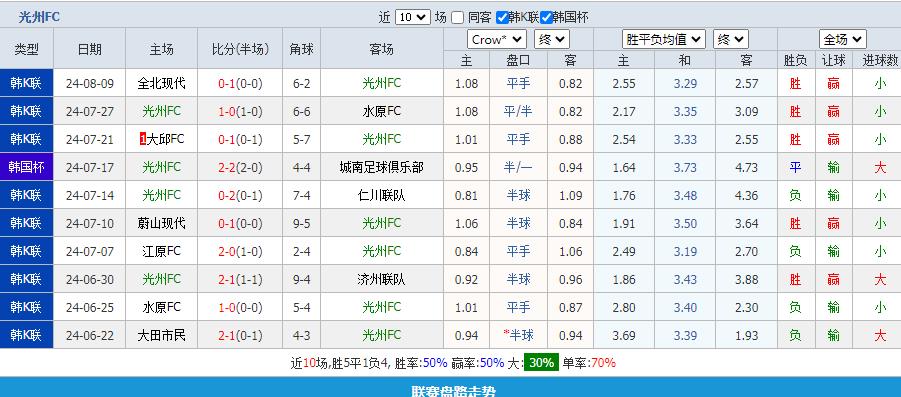This screenshot has height=397, width=901.
Task: Click the 平 result on 24-07-17
Action: (x=795, y=167)
